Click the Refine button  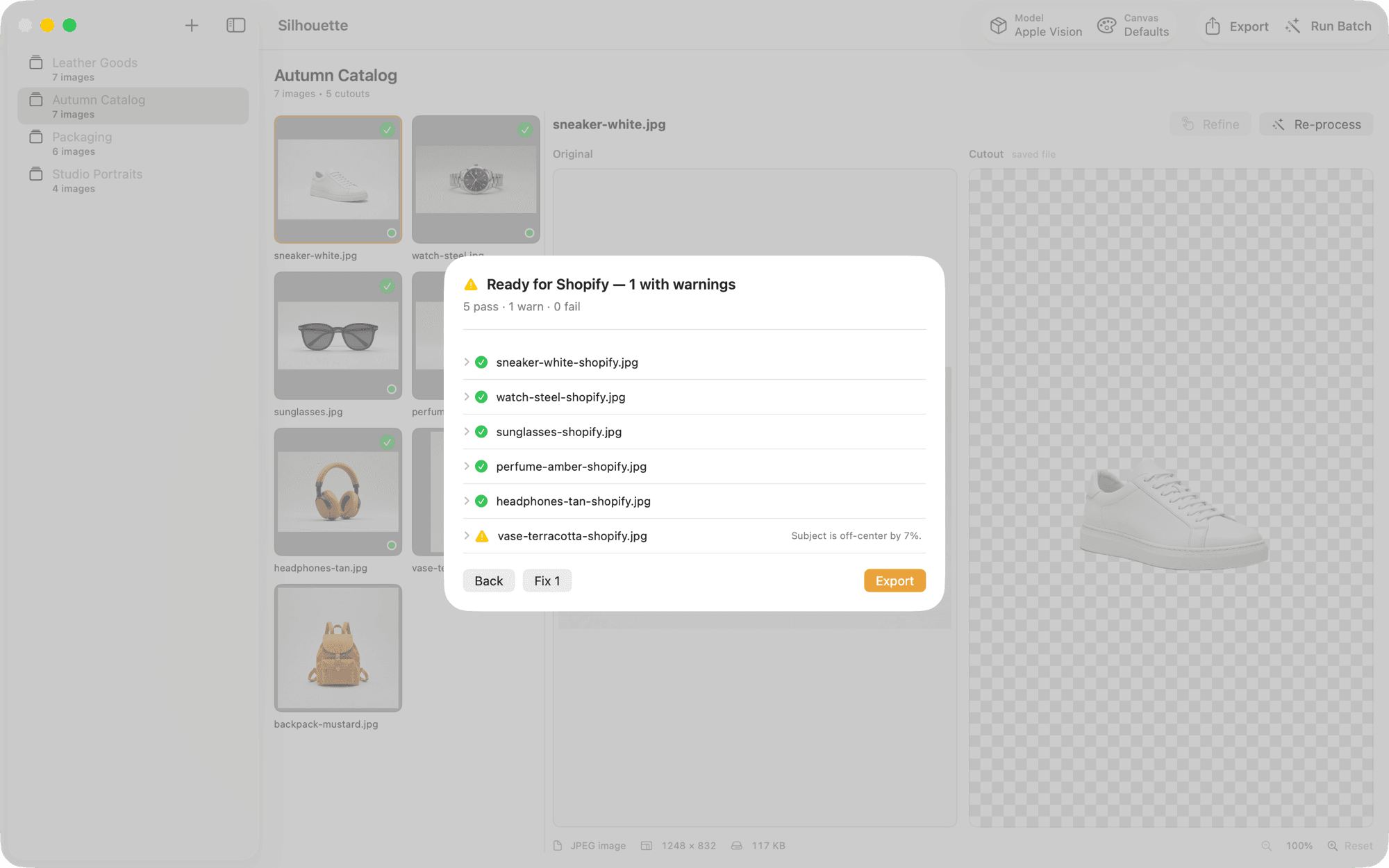click(1211, 124)
